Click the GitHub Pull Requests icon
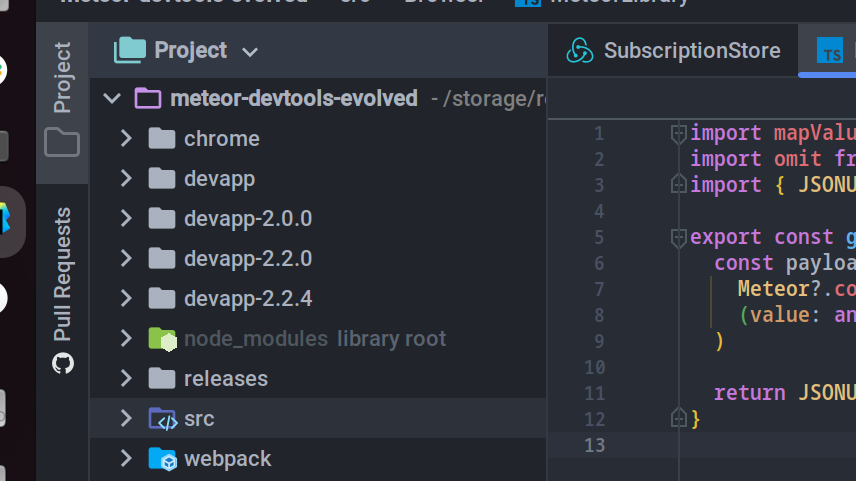 [x=62, y=363]
